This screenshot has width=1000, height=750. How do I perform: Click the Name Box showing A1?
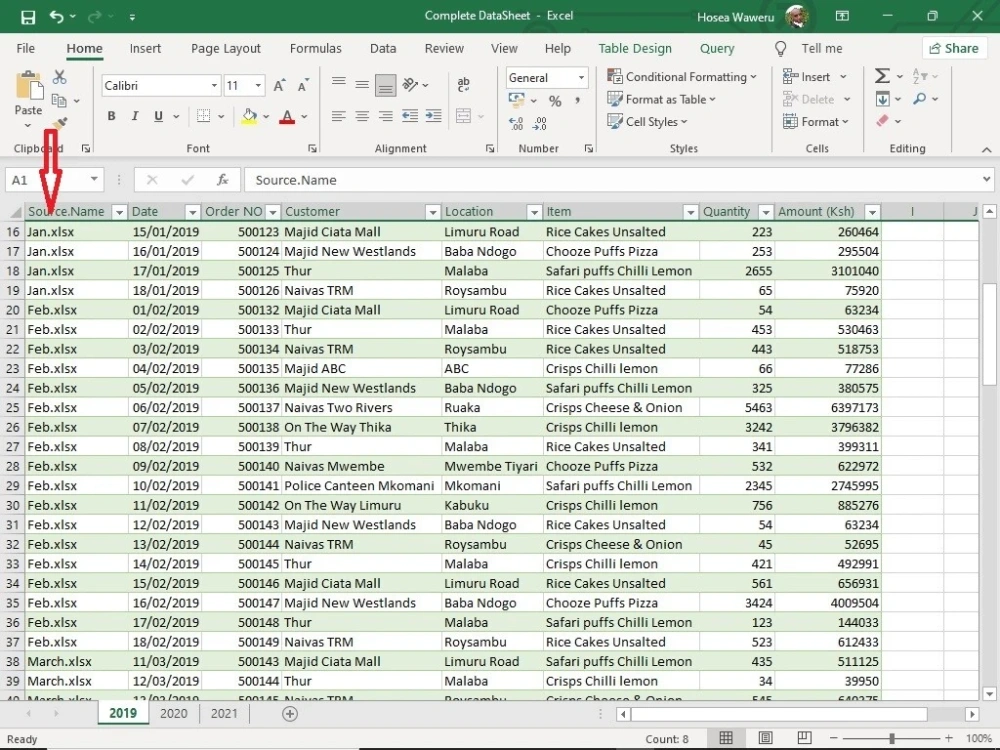(x=46, y=180)
